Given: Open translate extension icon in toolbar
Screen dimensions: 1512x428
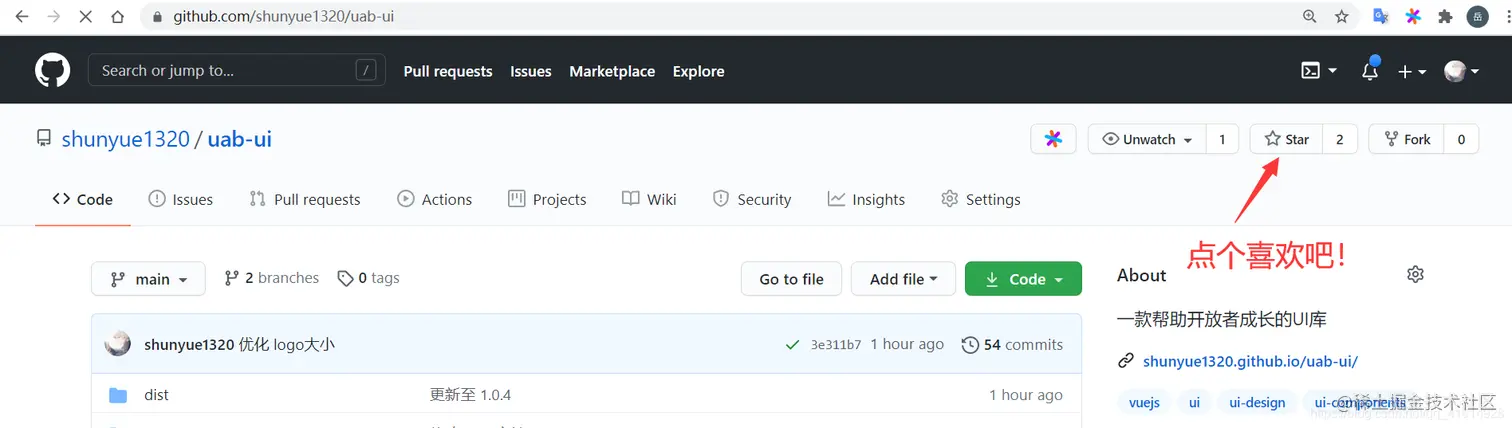Looking at the screenshot, I should coord(1381,17).
